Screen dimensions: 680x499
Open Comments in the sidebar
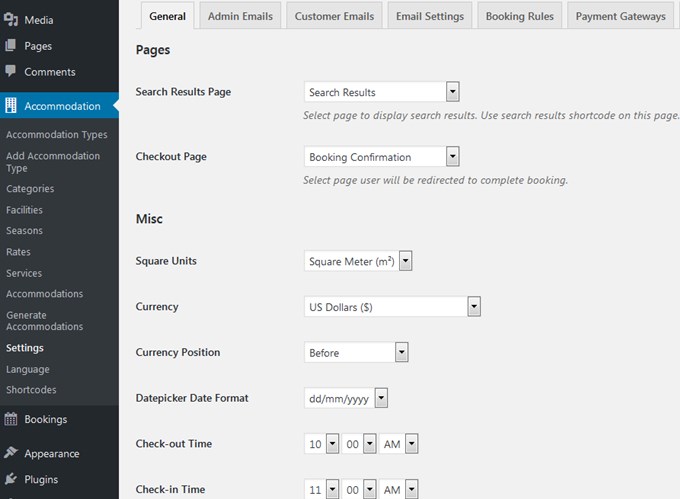(49, 72)
